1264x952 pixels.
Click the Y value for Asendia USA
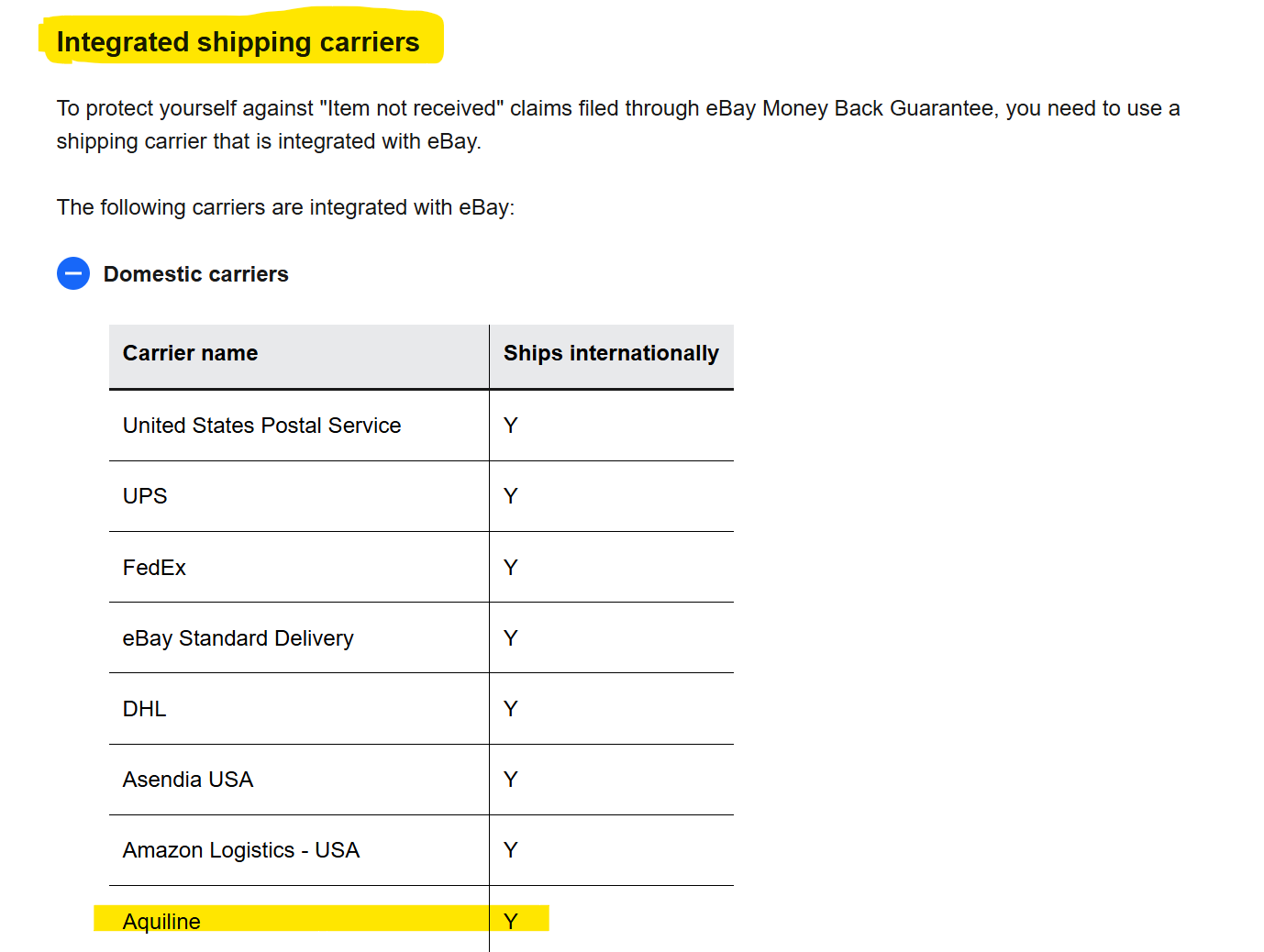511,780
